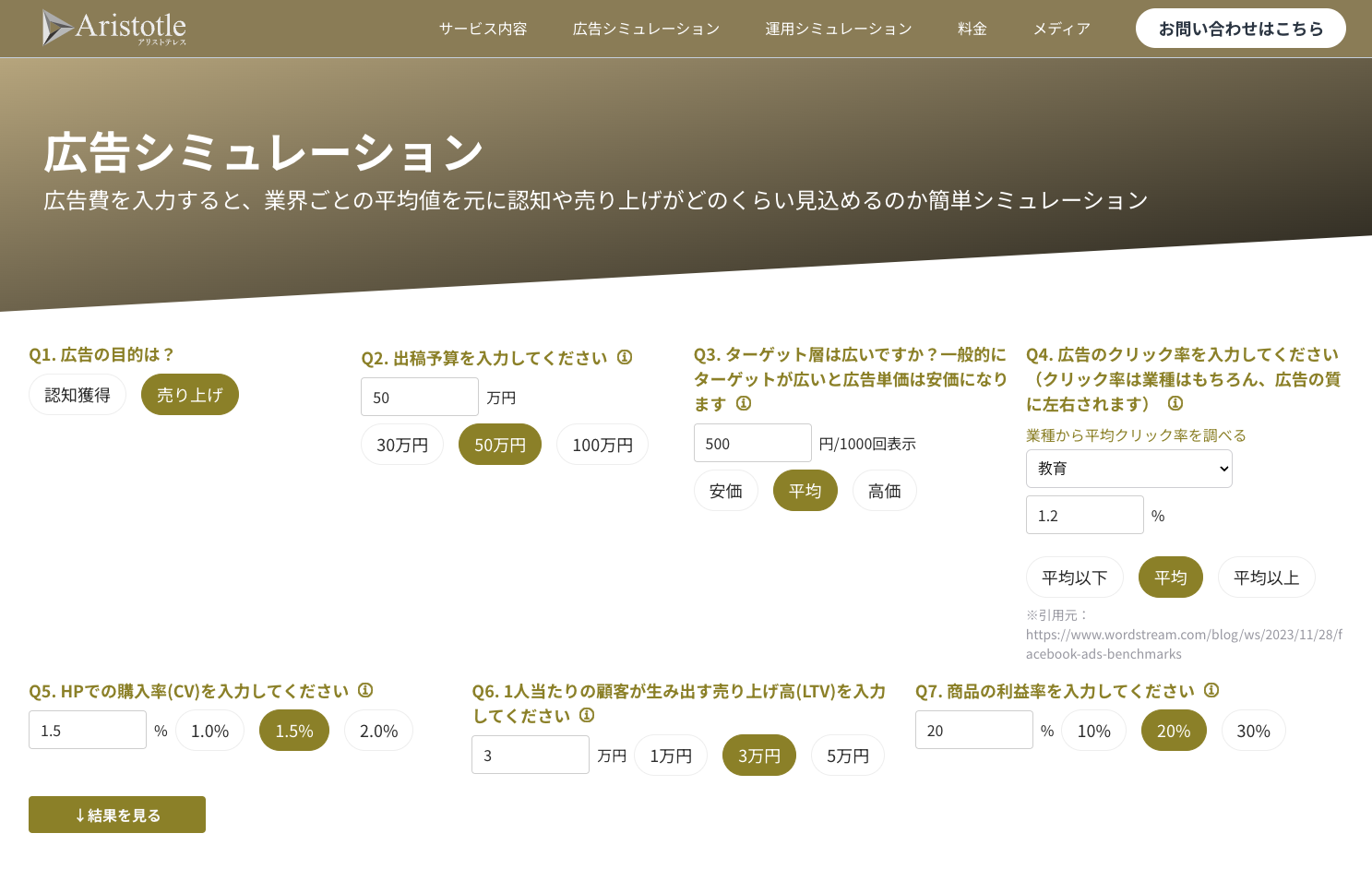
Task: Open the 教育 industry dropdown
Action: [x=1129, y=469]
